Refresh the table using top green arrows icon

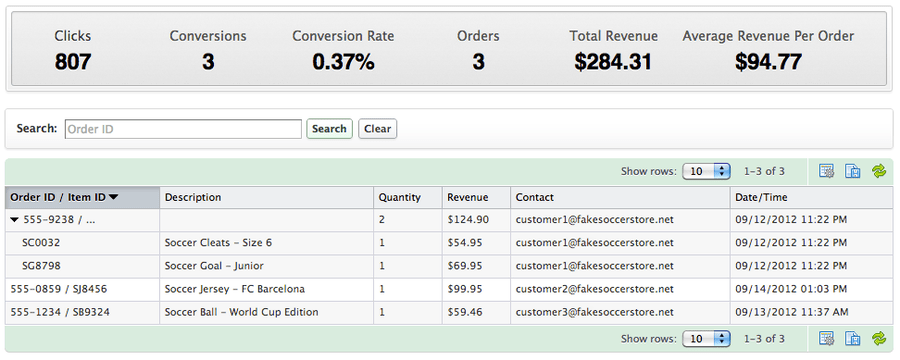[879, 171]
